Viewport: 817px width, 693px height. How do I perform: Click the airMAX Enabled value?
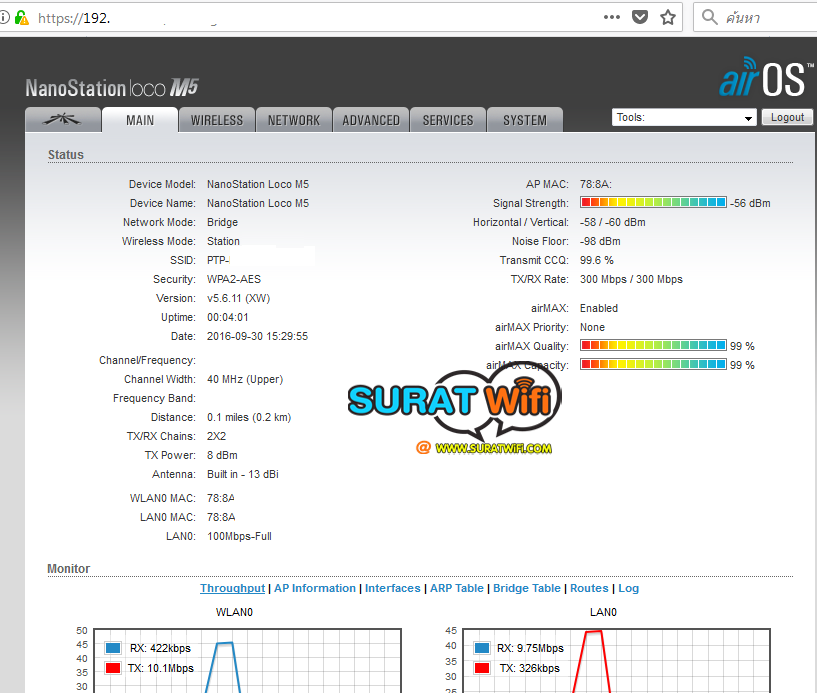point(599,308)
